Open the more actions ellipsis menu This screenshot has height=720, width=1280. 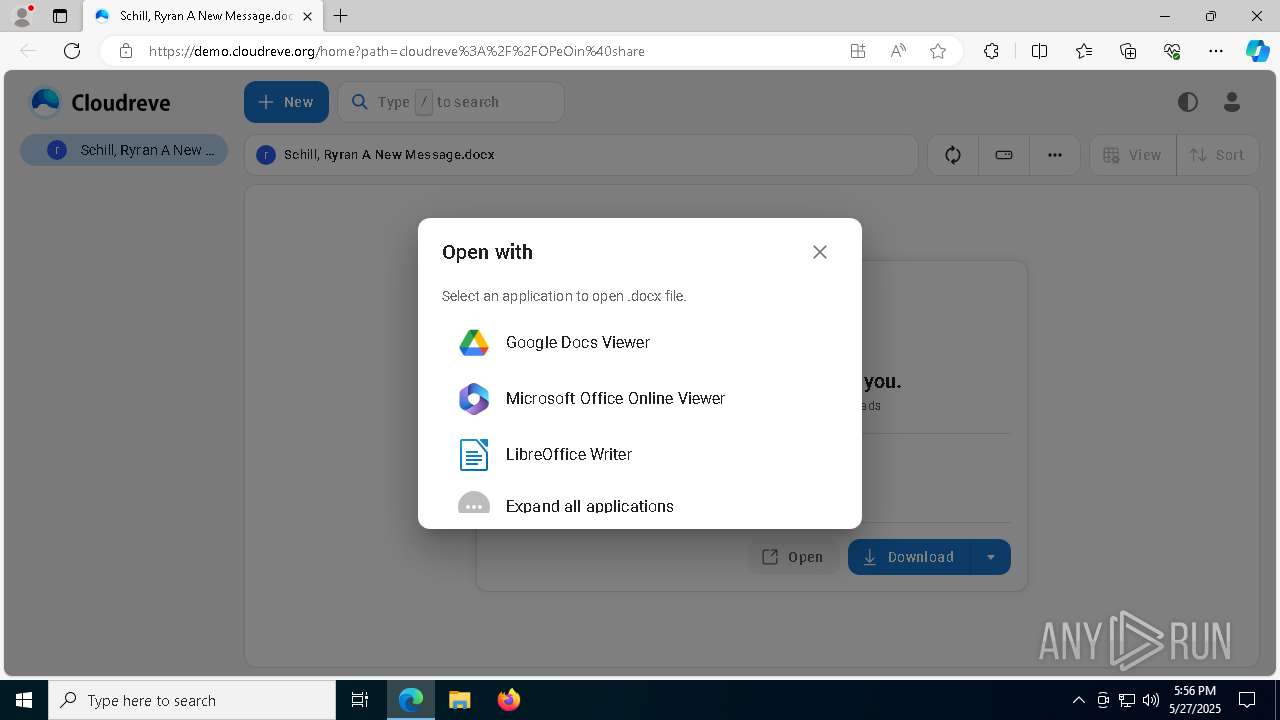point(1055,155)
